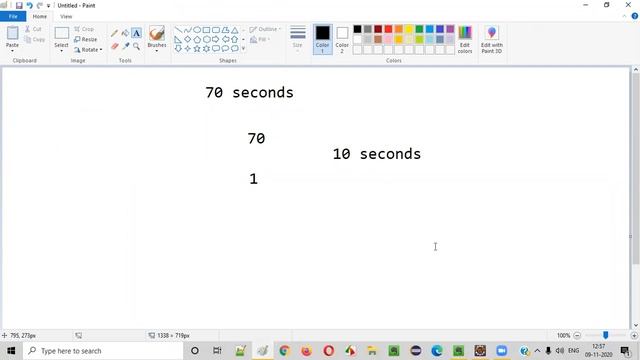Open the shape Outline dropdown
This screenshot has width=640, height=360.
coord(265,29)
